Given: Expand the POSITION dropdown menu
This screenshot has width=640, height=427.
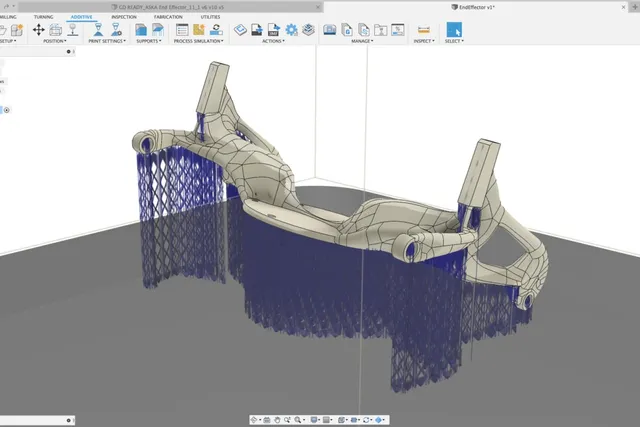Looking at the screenshot, I should [55, 41].
